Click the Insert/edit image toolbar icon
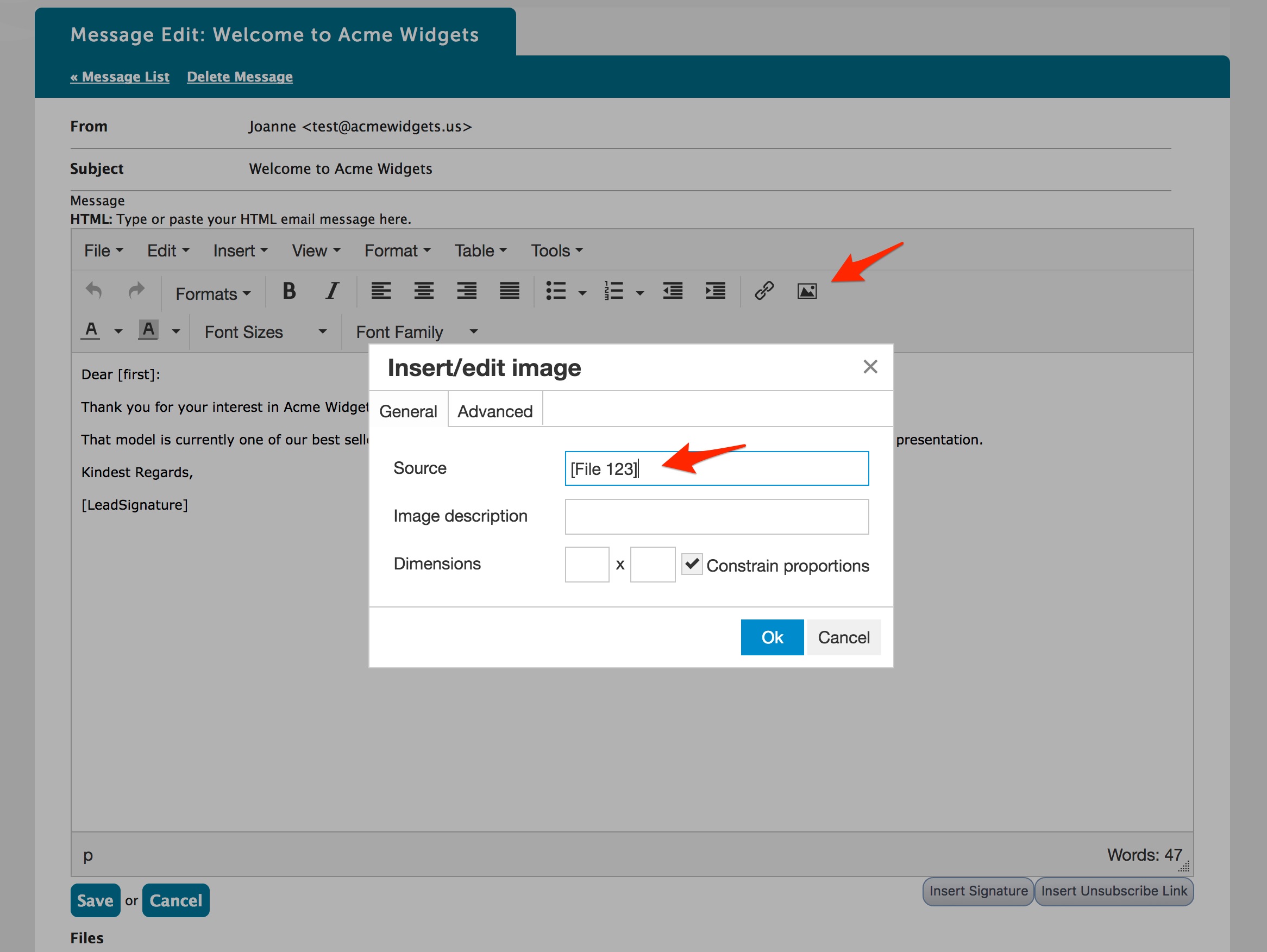Viewport: 1267px width, 952px height. [806, 291]
